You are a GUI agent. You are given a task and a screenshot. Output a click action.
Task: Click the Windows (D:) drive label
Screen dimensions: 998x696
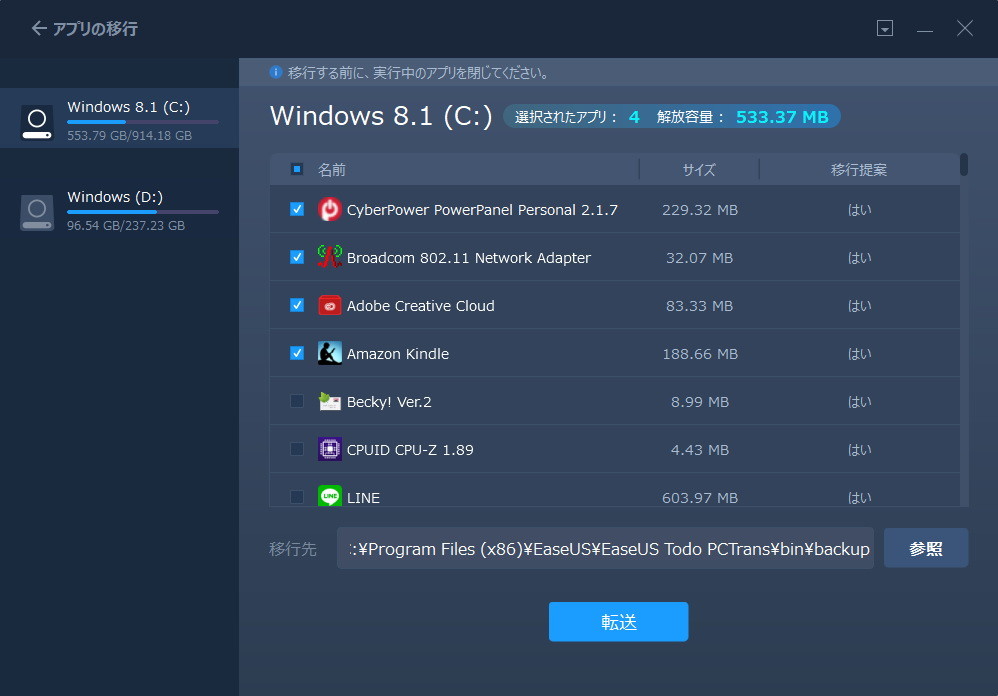click(x=115, y=197)
